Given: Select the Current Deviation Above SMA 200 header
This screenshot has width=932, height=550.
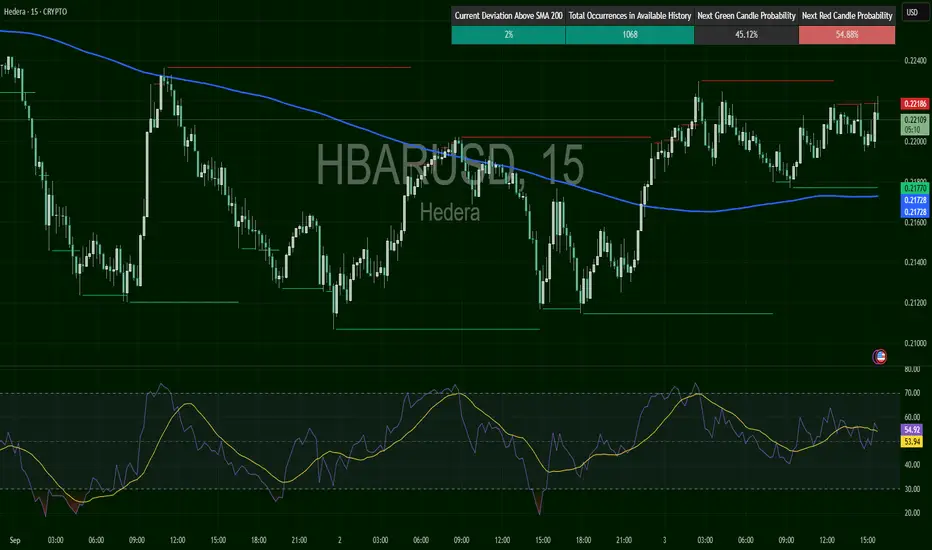Looking at the screenshot, I should (508, 16).
